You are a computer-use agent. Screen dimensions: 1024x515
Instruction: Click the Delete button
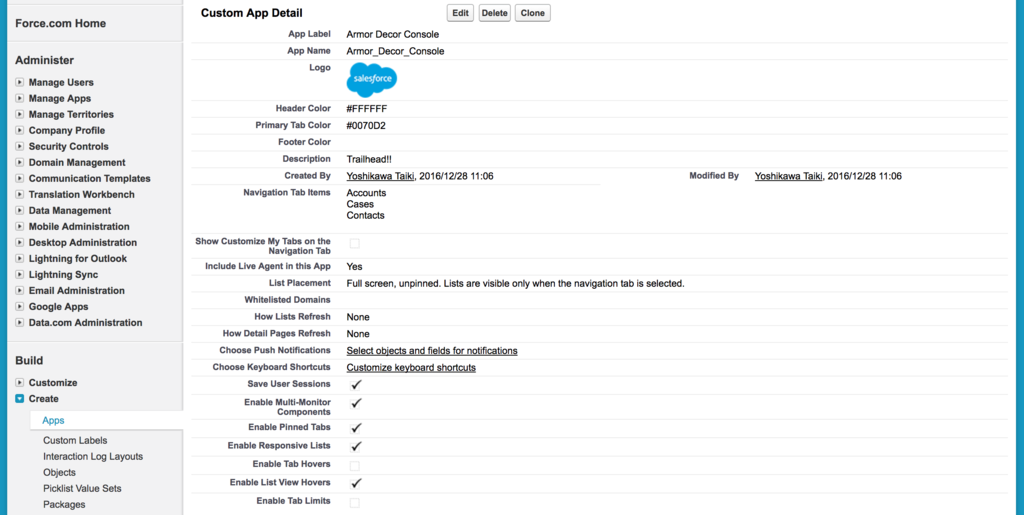click(x=494, y=13)
